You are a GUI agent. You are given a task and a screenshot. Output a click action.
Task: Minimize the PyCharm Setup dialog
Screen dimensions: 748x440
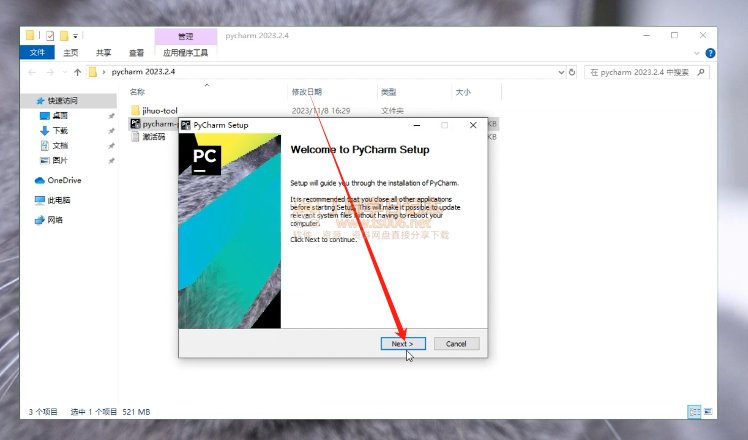[417, 125]
